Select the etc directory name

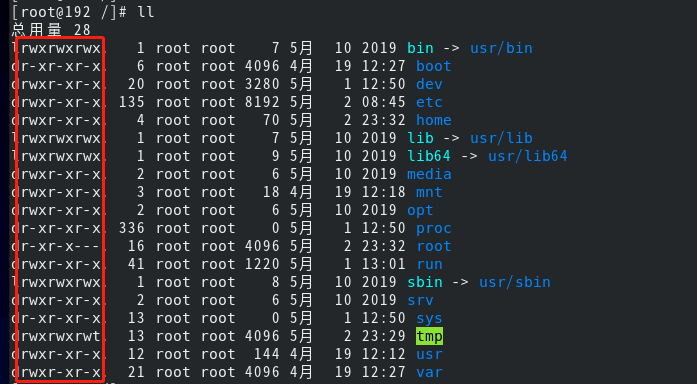[429, 102]
